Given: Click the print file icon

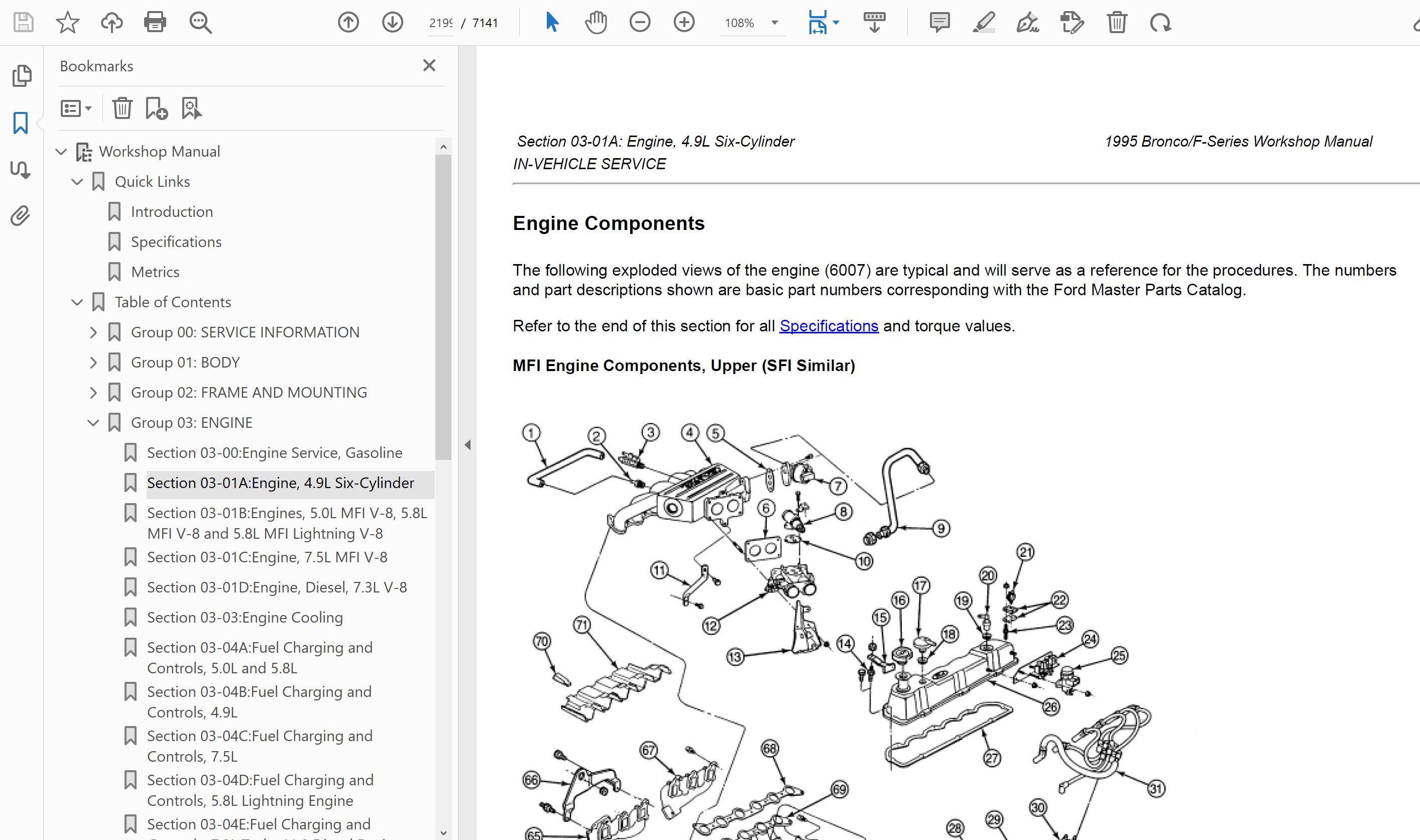Looking at the screenshot, I should (155, 23).
